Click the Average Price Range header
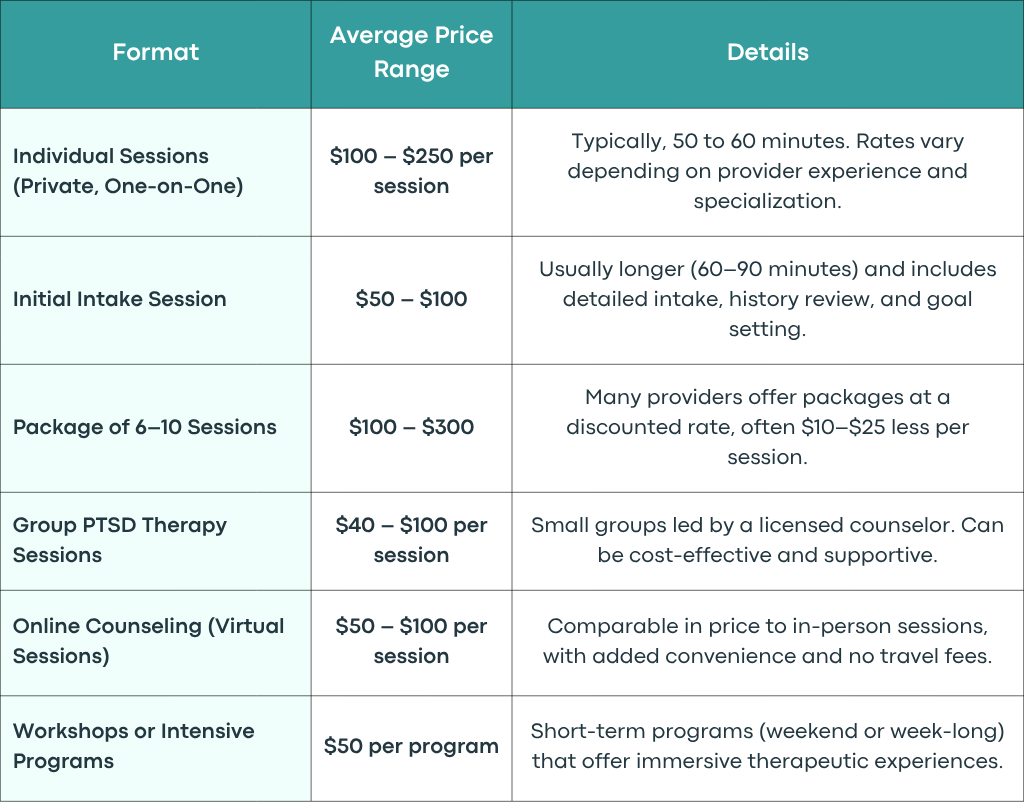Screen dimensions: 1024x802 tap(411, 52)
